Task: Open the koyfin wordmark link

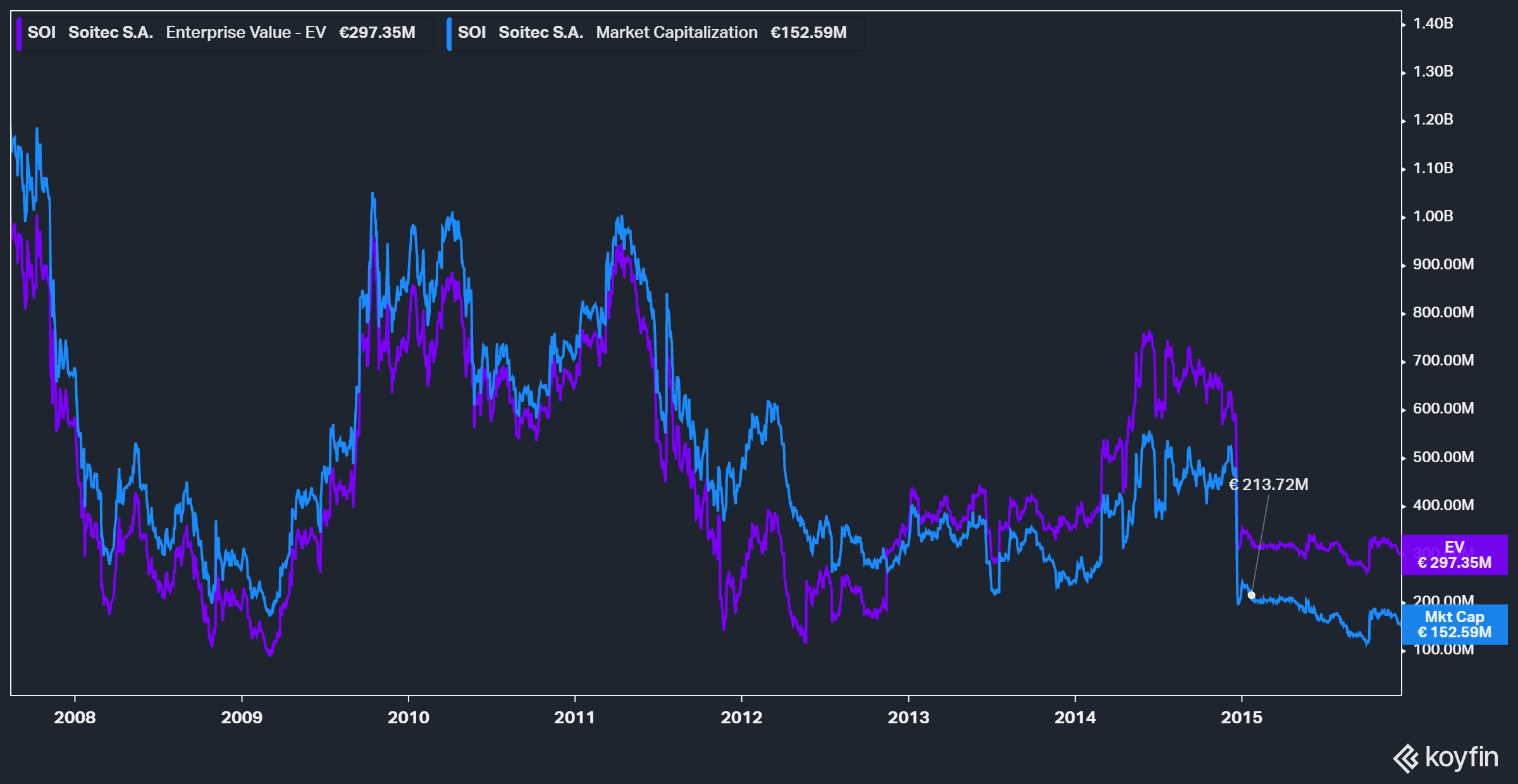Action: 1462,757
